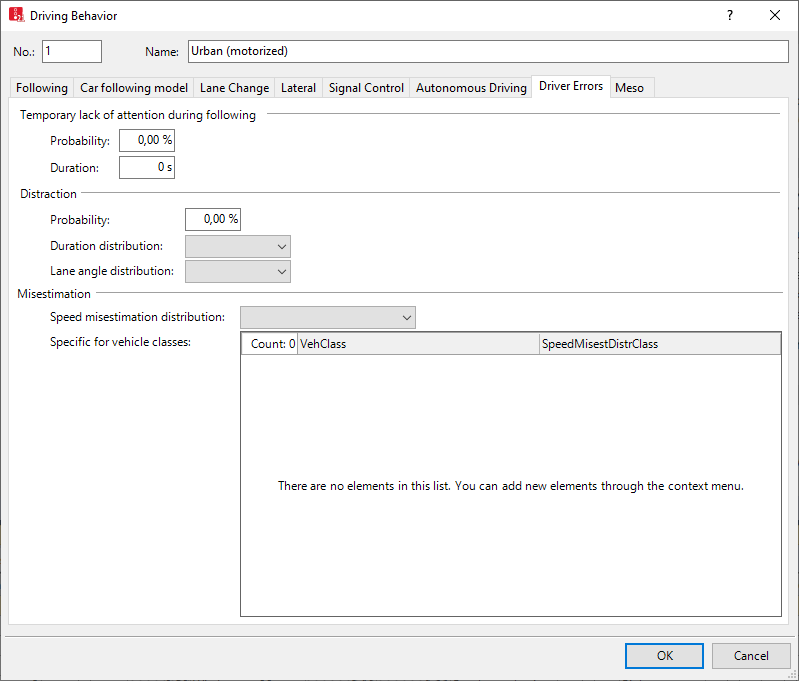The image size is (799, 681).
Task: Click the VehClass column header
Action: tap(418, 344)
